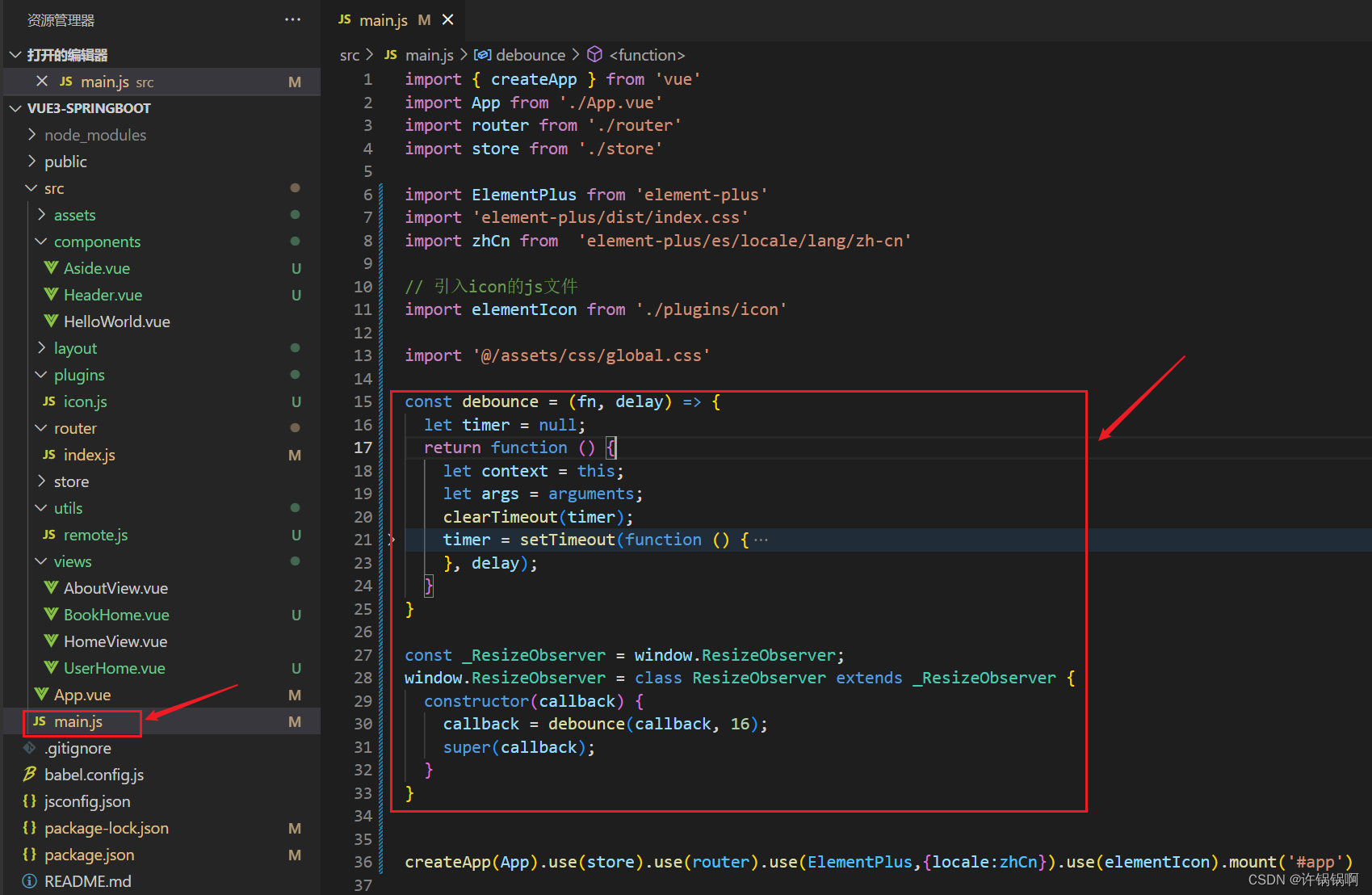The image size is (1372, 895).
Task: Click the JS icon beside remote.js
Action: [x=49, y=535]
